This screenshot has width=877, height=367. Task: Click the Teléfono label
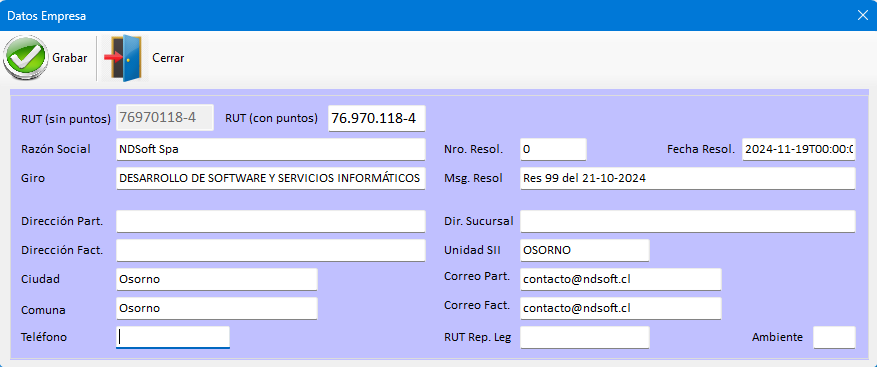(44, 337)
